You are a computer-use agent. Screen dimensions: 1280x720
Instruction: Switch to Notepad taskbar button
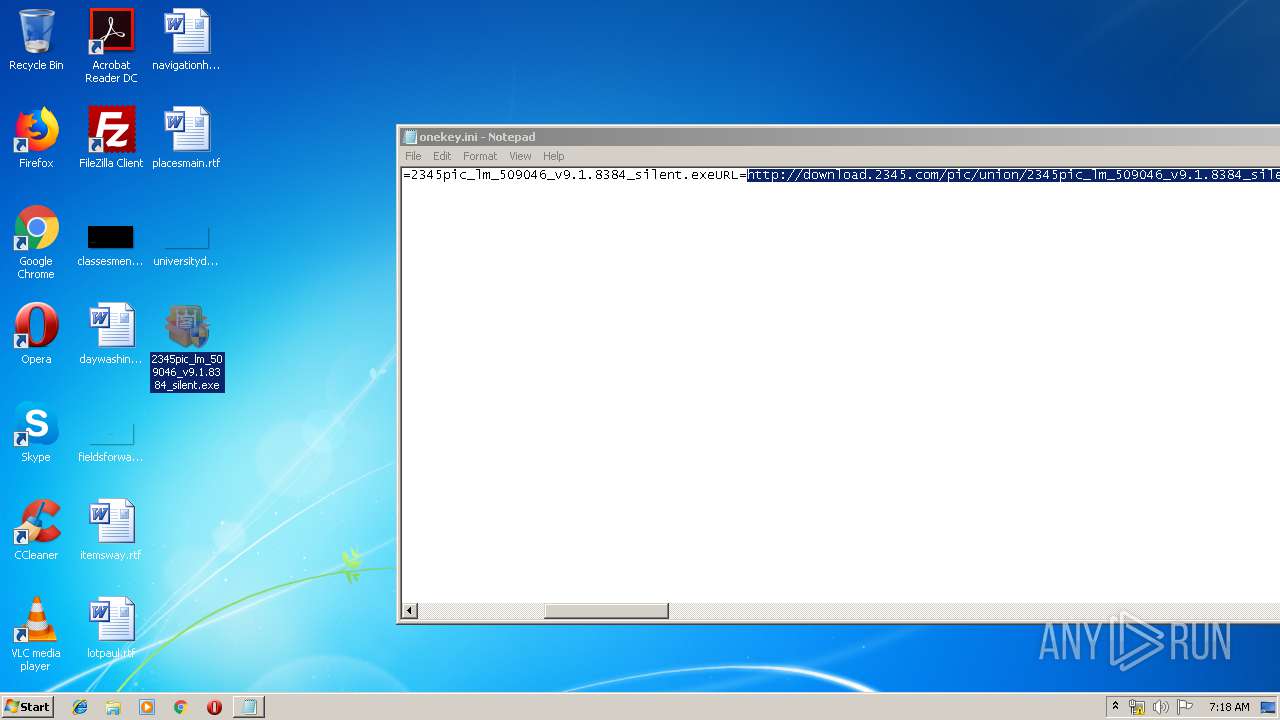pos(249,707)
